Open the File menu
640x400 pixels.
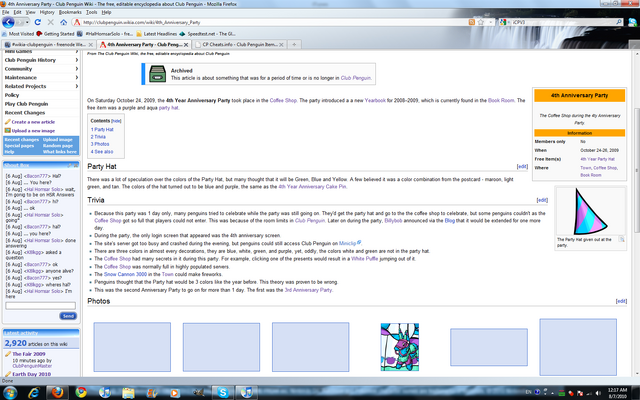pyautogui.click(x=6, y=12)
